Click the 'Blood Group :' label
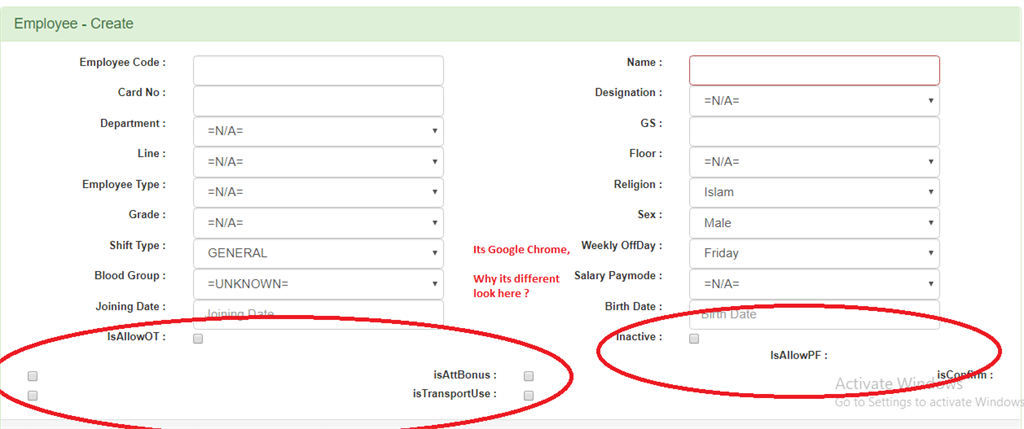The height and width of the screenshot is (429, 1024). click(x=131, y=276)
